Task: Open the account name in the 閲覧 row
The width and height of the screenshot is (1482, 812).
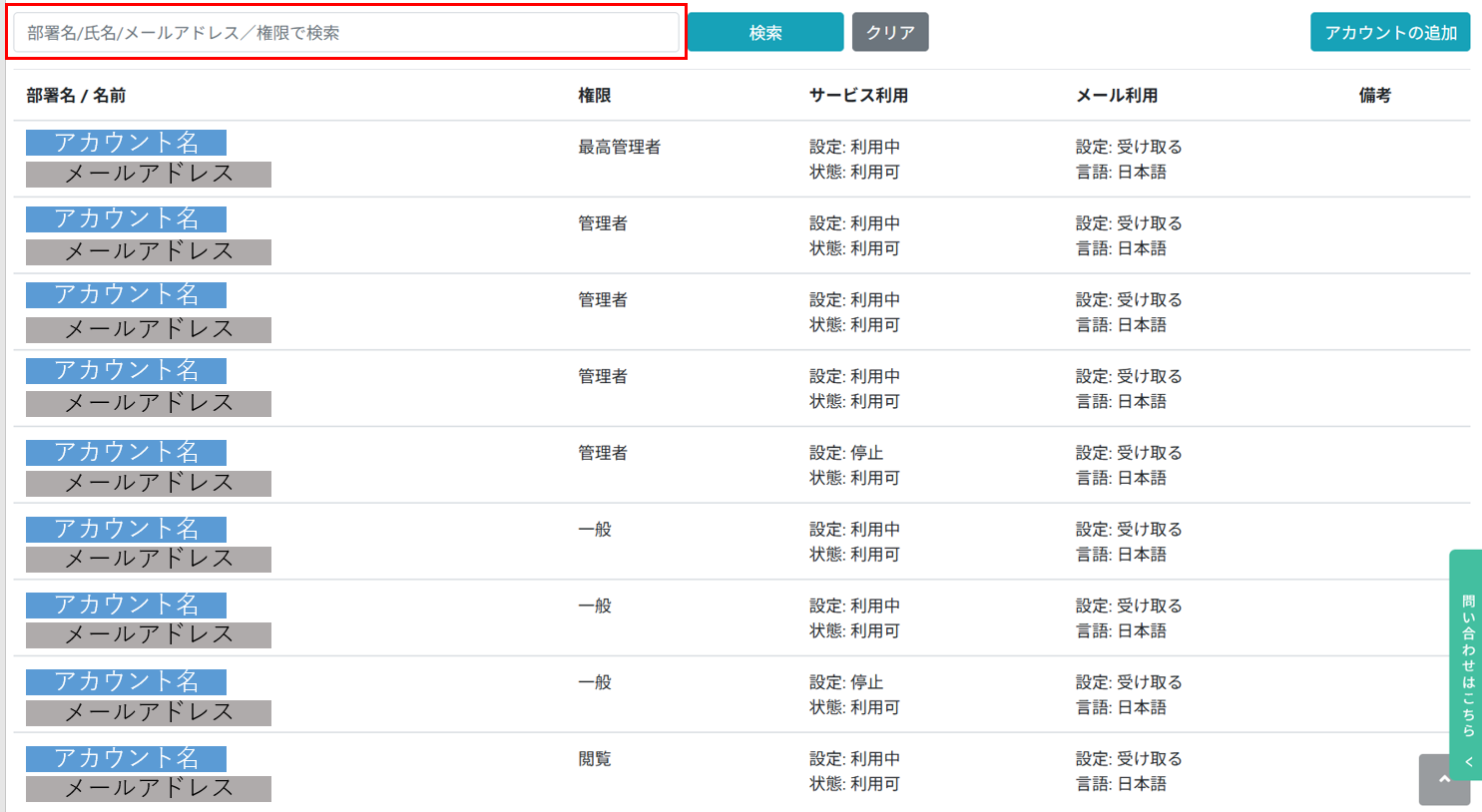Action: (127, 758)
